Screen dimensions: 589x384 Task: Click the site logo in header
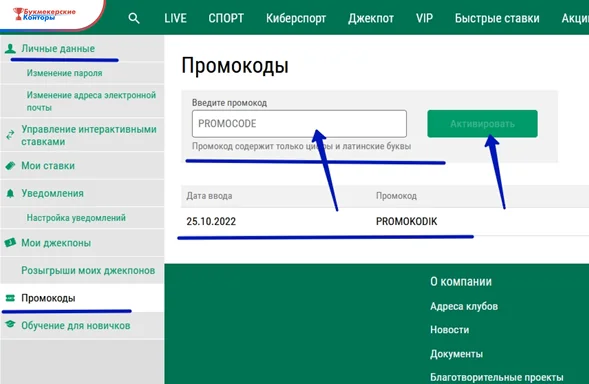click(x=44, y=14)
